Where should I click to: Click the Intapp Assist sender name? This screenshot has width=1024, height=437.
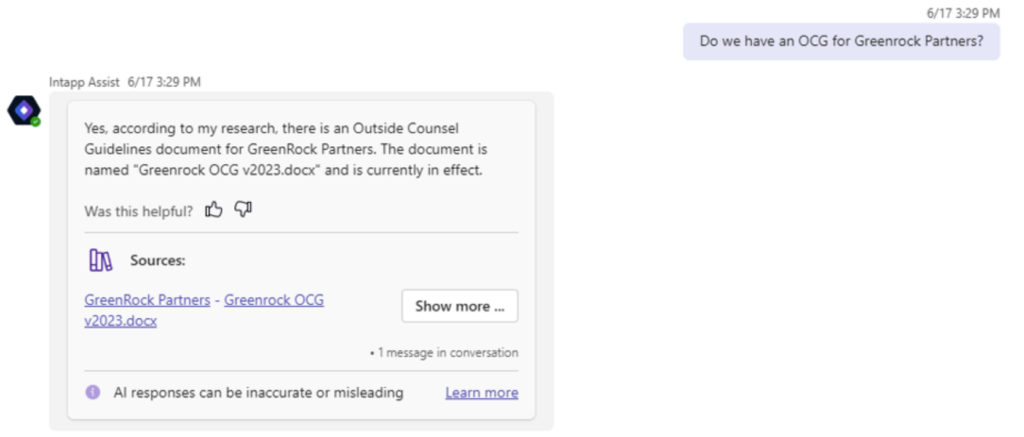(85, 82)
